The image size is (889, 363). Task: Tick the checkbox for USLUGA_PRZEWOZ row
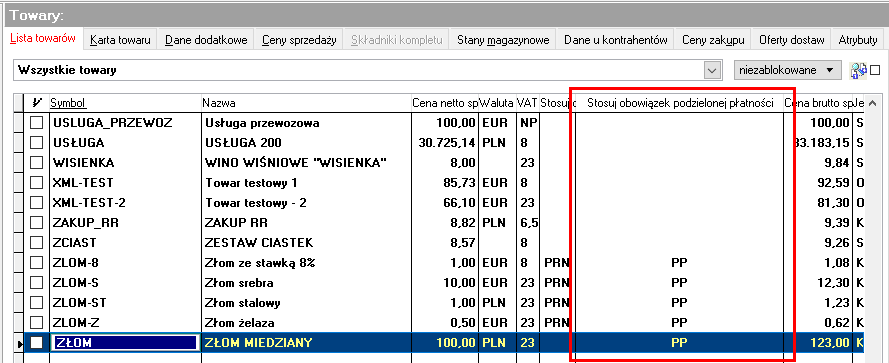pyautogui.click(x=37, y=123)
